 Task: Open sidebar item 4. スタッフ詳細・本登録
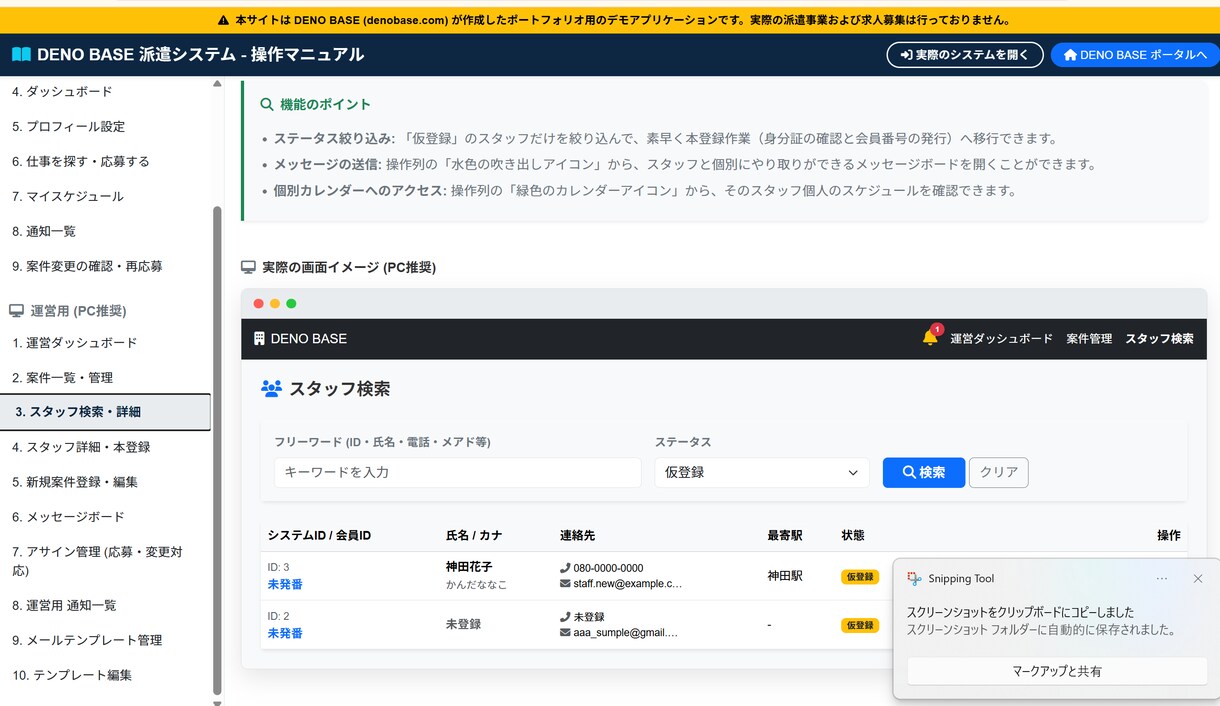tap(105, 447)
